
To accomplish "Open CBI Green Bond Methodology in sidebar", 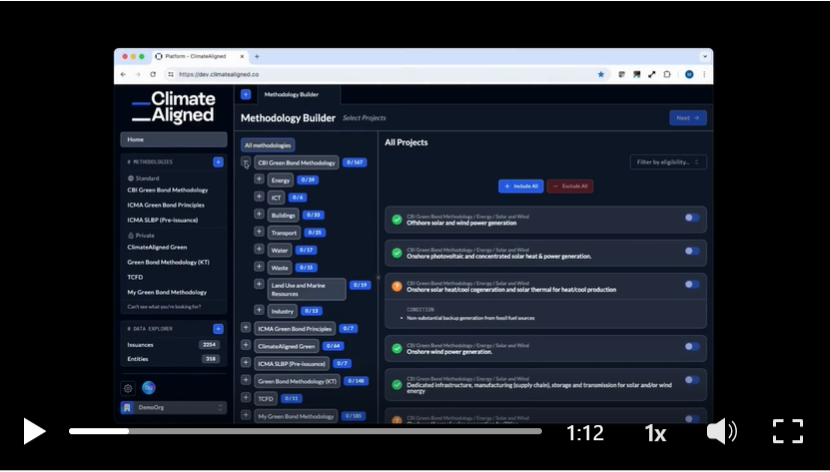I will pyautogui.click(x=167, y=190).
